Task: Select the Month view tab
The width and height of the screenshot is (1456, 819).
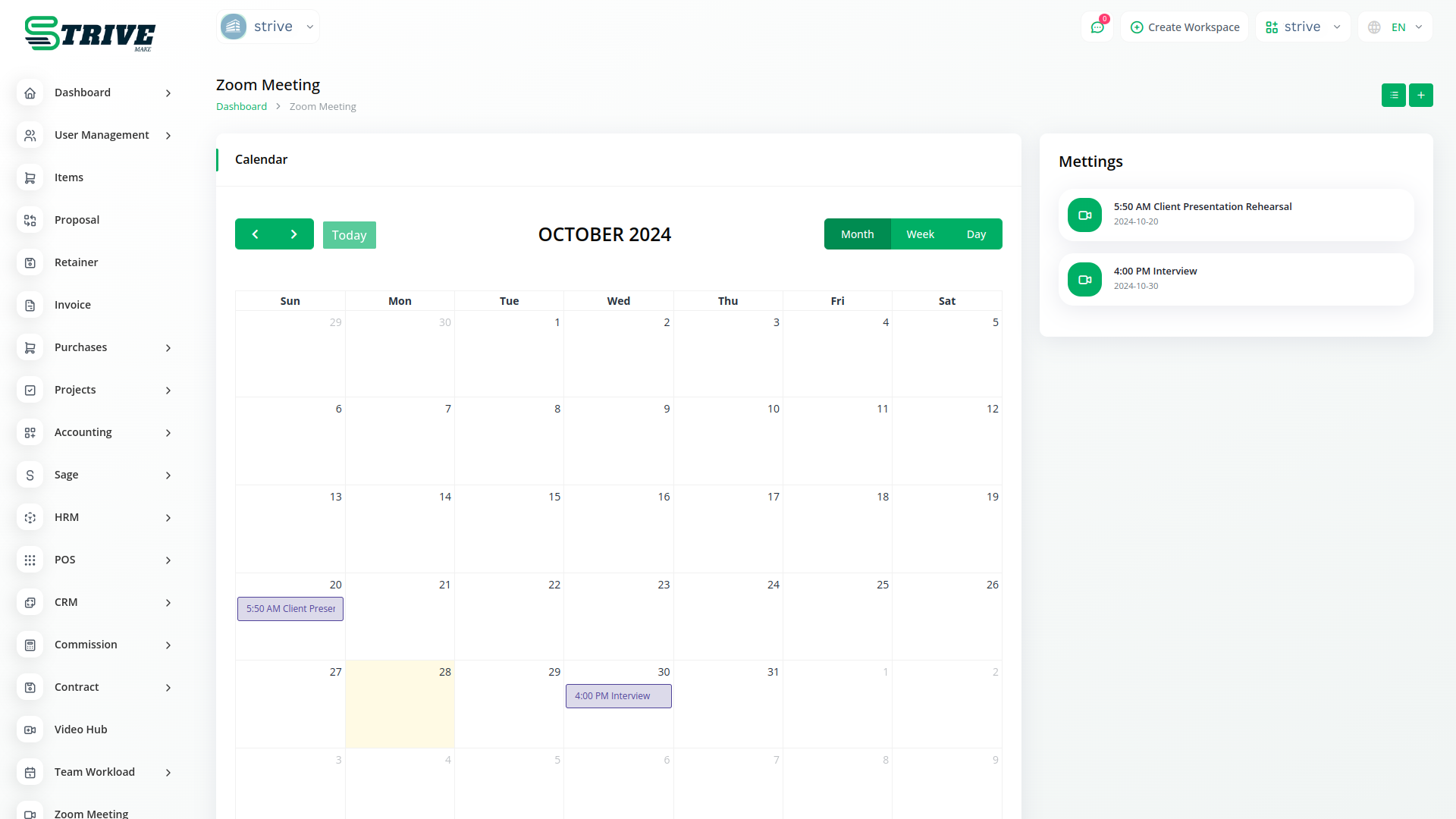Action: coord(857,234)
